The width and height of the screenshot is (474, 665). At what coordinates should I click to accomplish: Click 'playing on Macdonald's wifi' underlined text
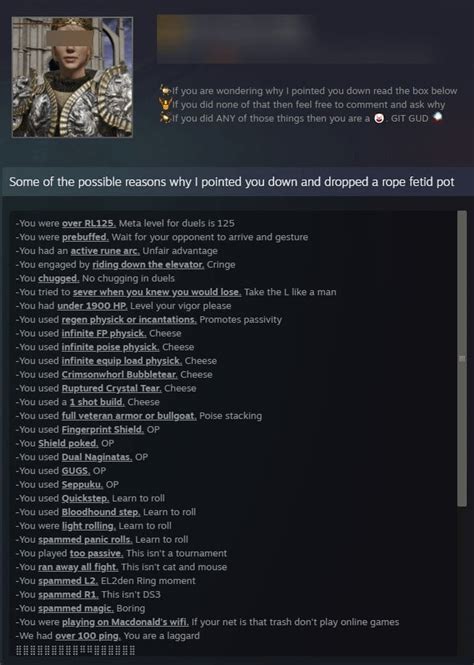click(125, 622)
